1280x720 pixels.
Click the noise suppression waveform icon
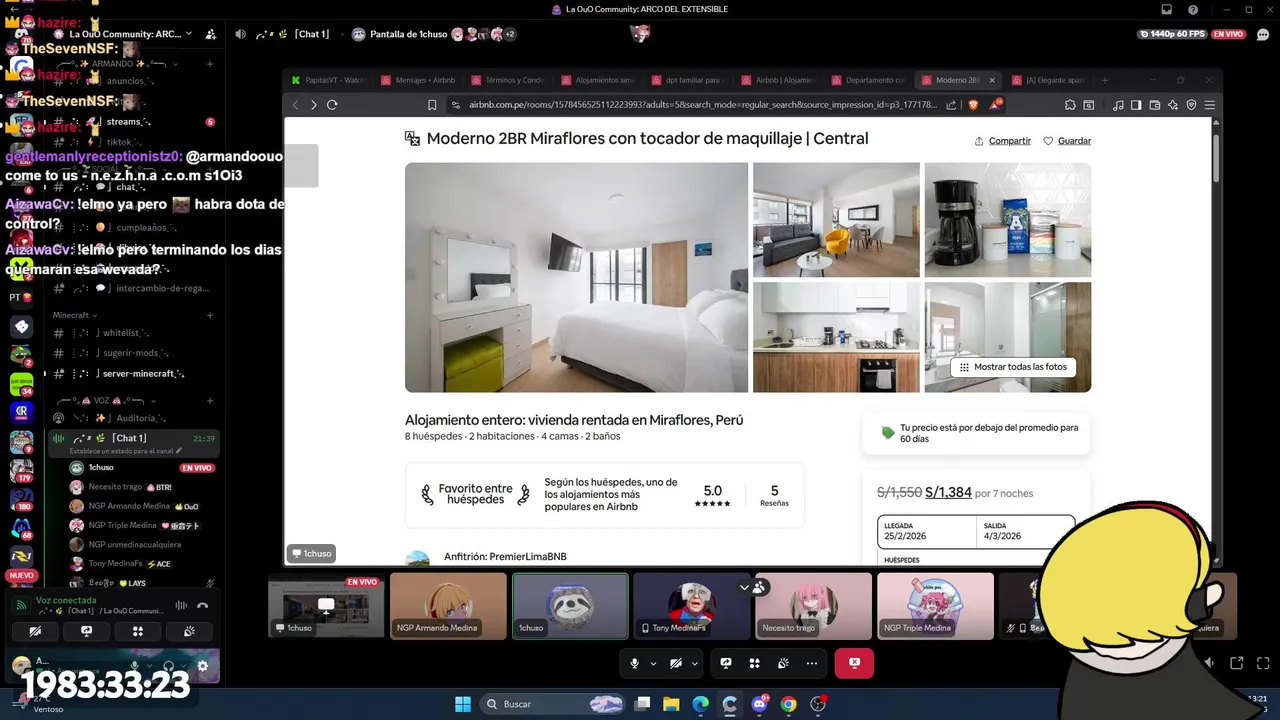click(x=181, y=605)
